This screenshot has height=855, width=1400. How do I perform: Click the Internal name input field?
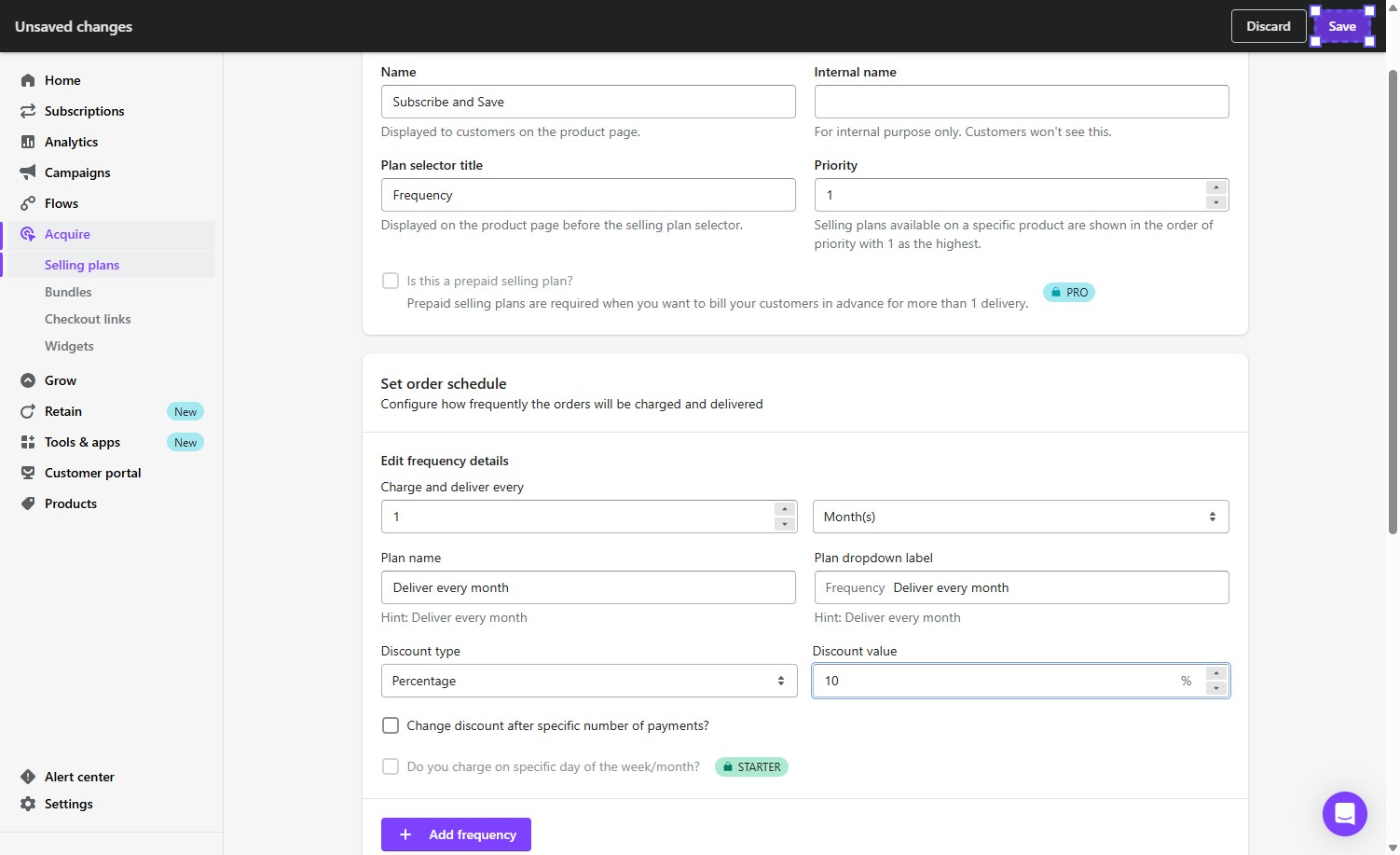pyautogui.click(x=1022, y=102)
